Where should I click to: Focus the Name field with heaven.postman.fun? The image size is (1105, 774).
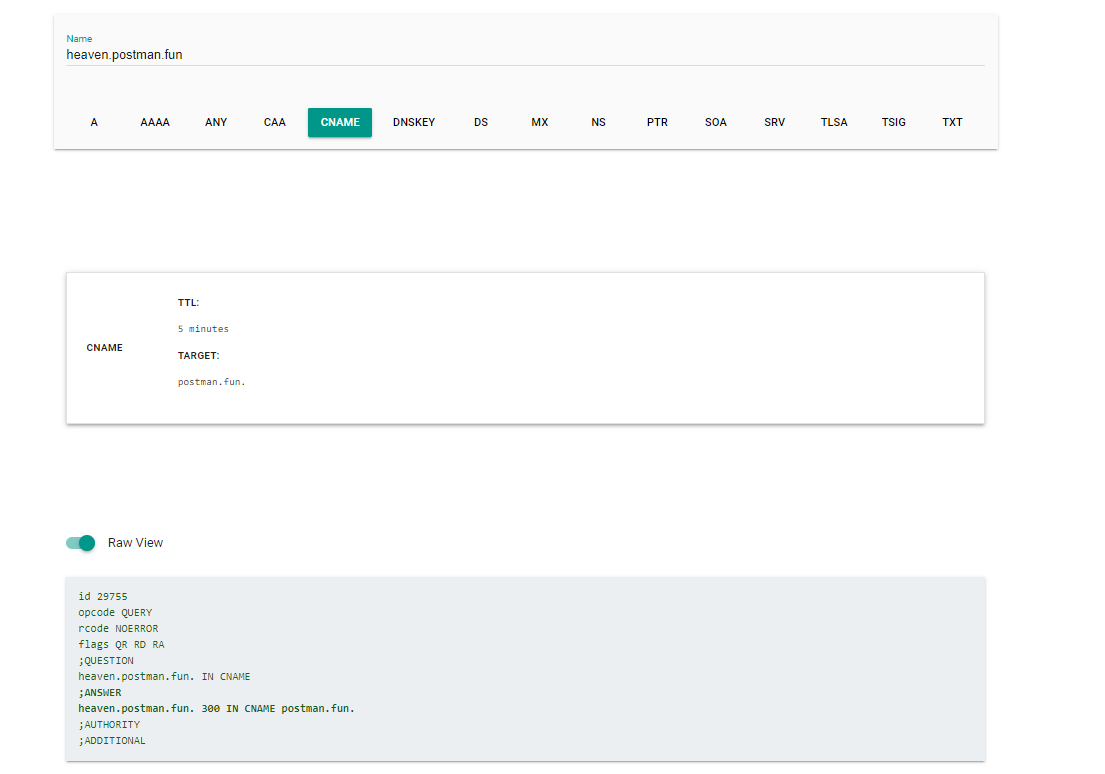click(525, 55)
